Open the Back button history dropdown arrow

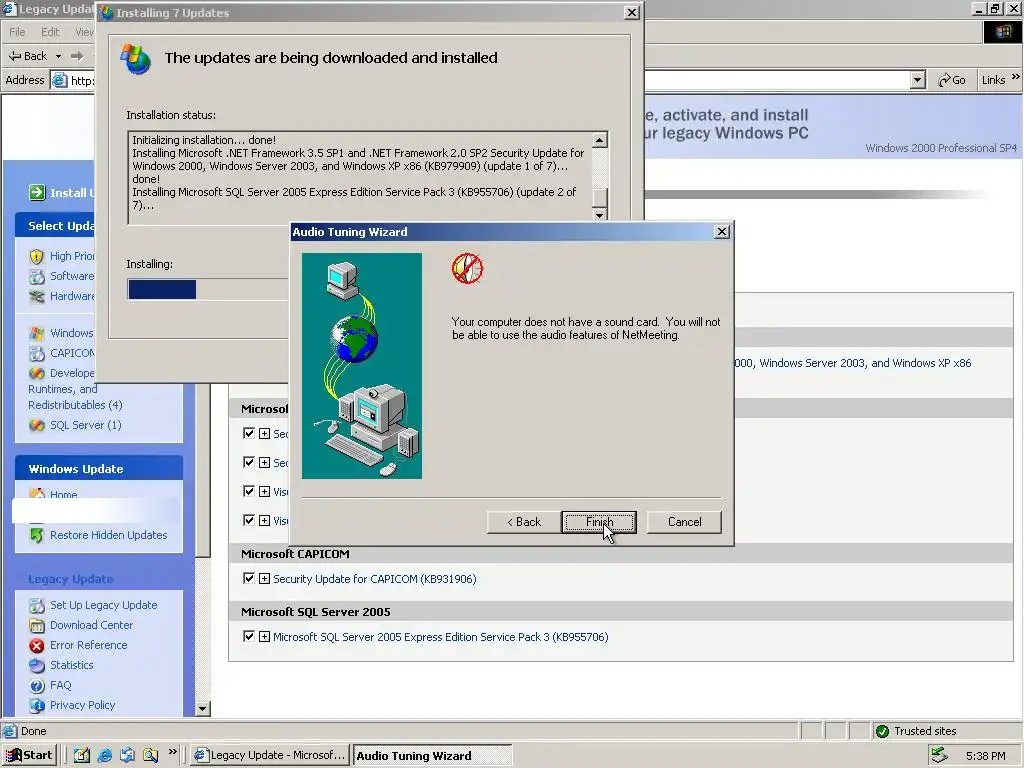(x=58, y=56)
